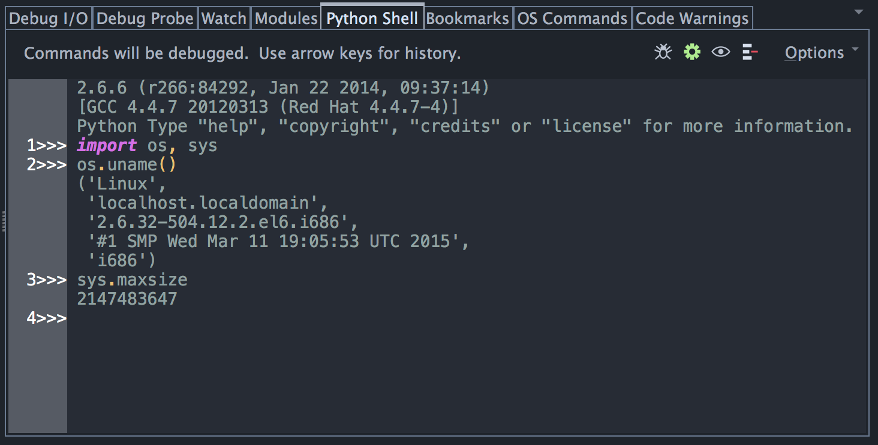Click the empty prompt on line 4
Image resolution: width=878 pixels, height=445 pixels.
click(200, 318)
